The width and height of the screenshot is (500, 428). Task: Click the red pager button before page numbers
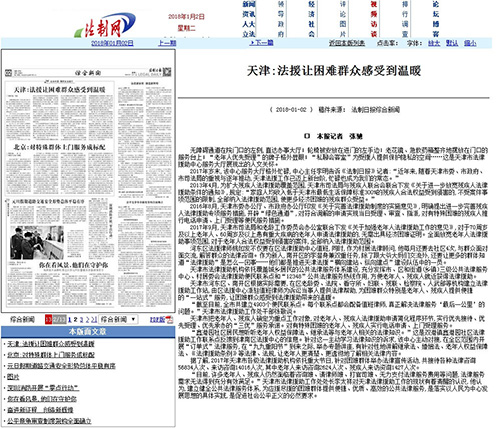pyautogui.click(x=49, y=319)
